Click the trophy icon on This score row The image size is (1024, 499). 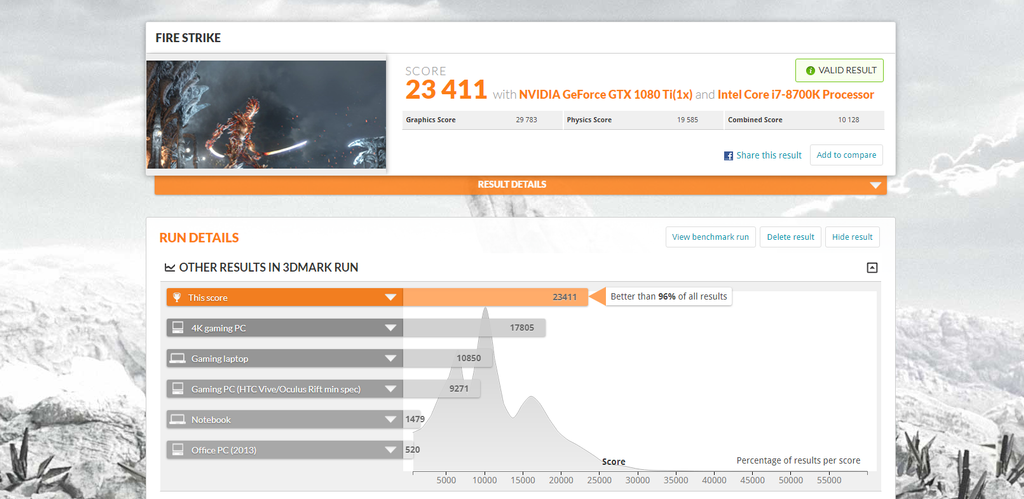[x=176, y=297]
